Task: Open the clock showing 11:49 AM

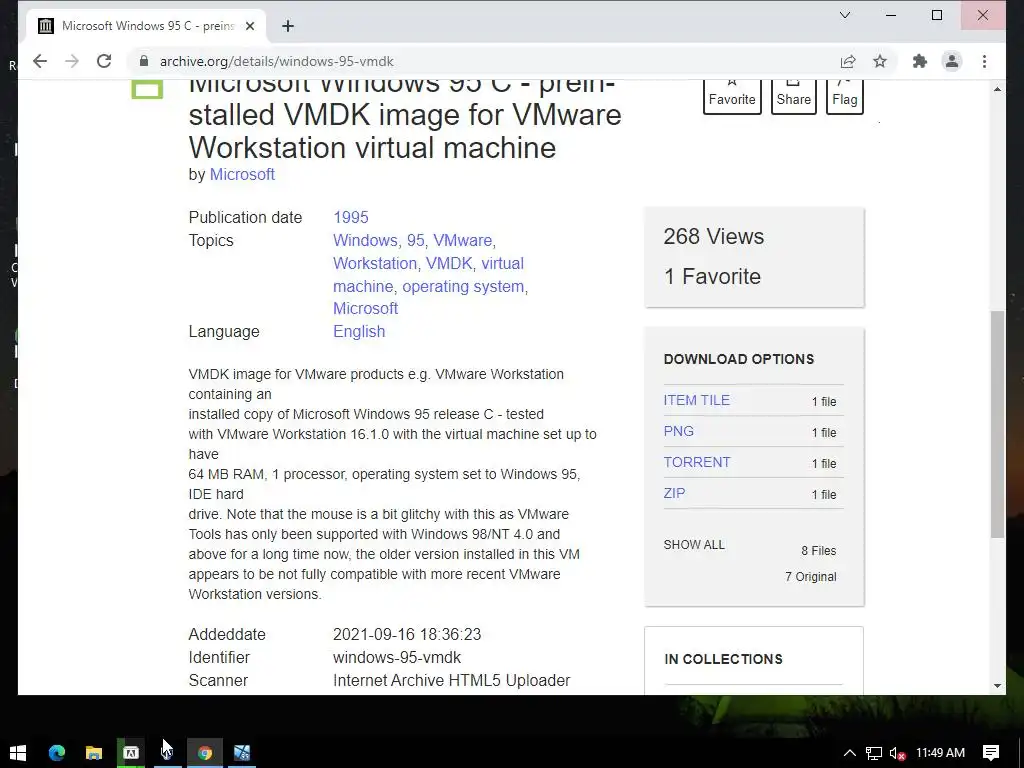Action: [x=940, y=753]
